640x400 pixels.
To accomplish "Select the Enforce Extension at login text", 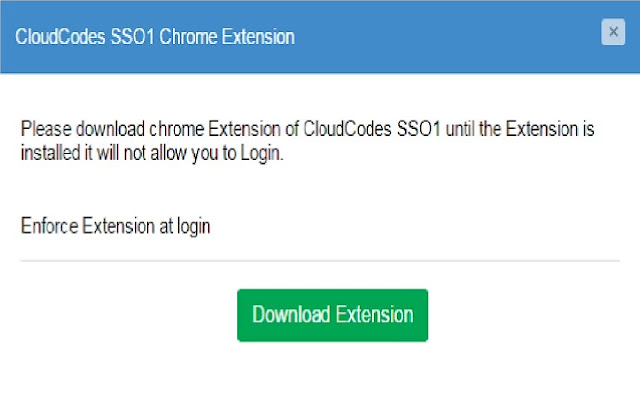I will tap(115, 225).
